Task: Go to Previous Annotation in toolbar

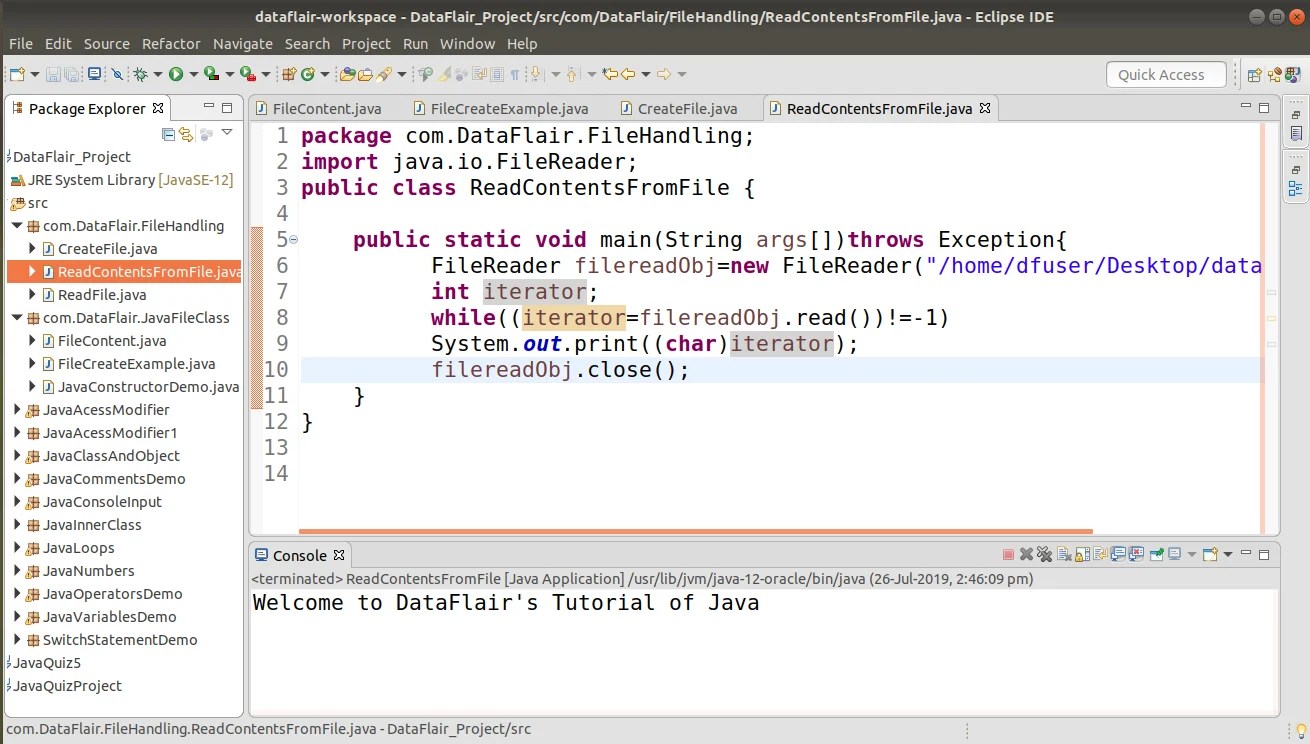Action: (x=573, y=74)
